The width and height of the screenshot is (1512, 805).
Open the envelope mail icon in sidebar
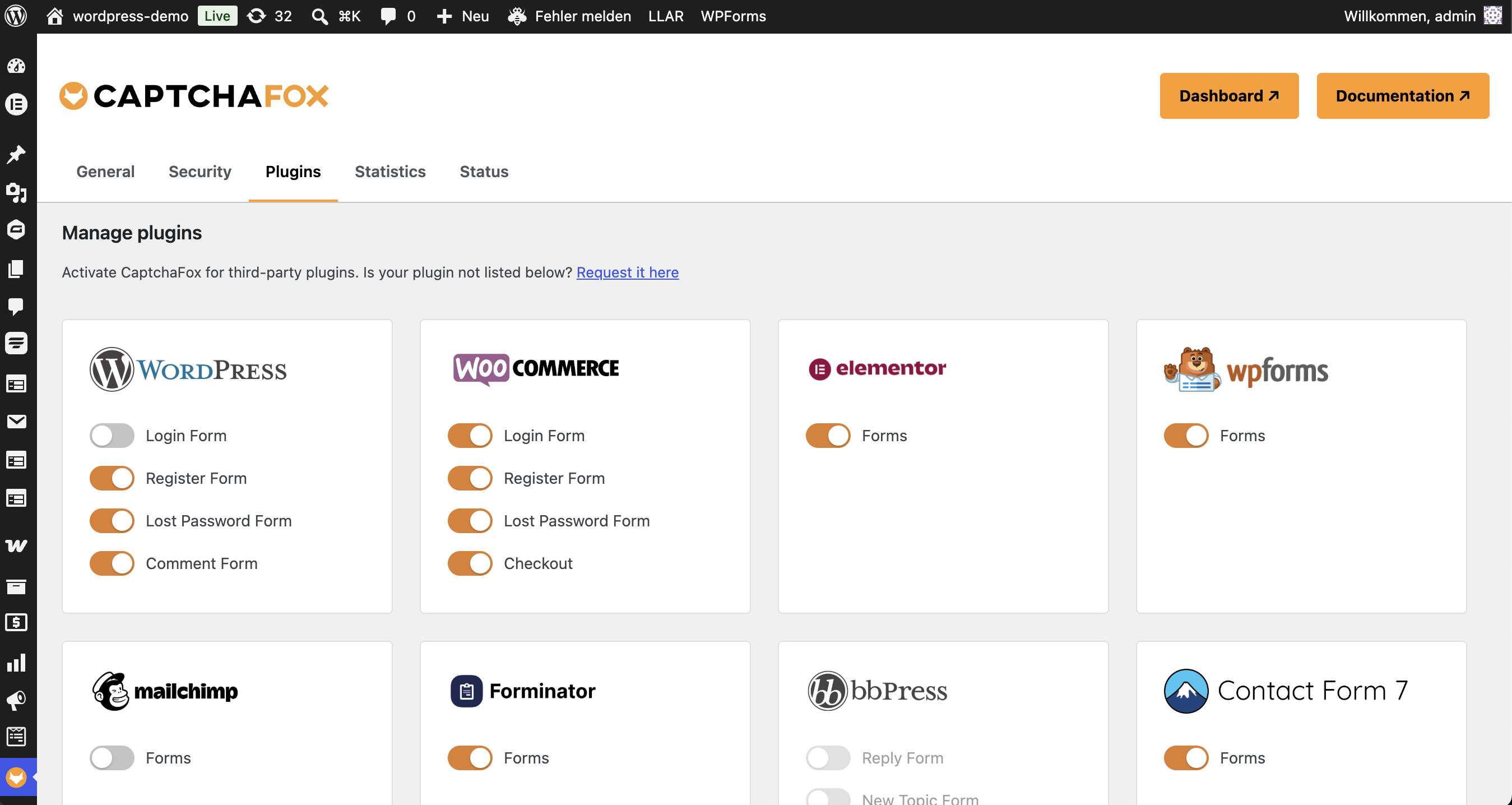pos(16,422)
